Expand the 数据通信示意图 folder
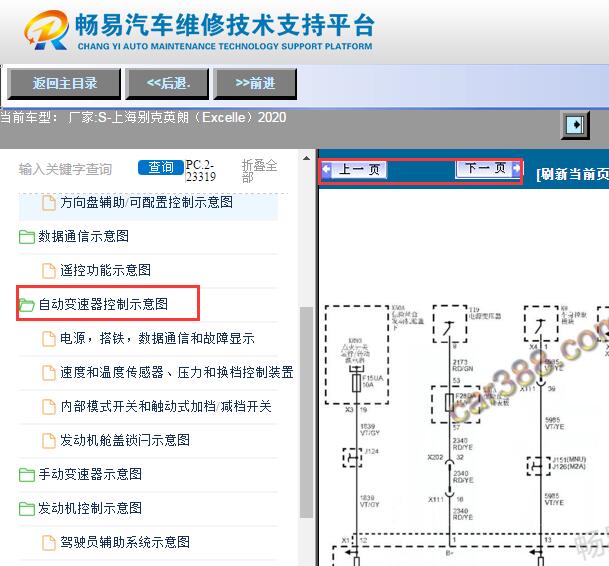 [84, 236]
